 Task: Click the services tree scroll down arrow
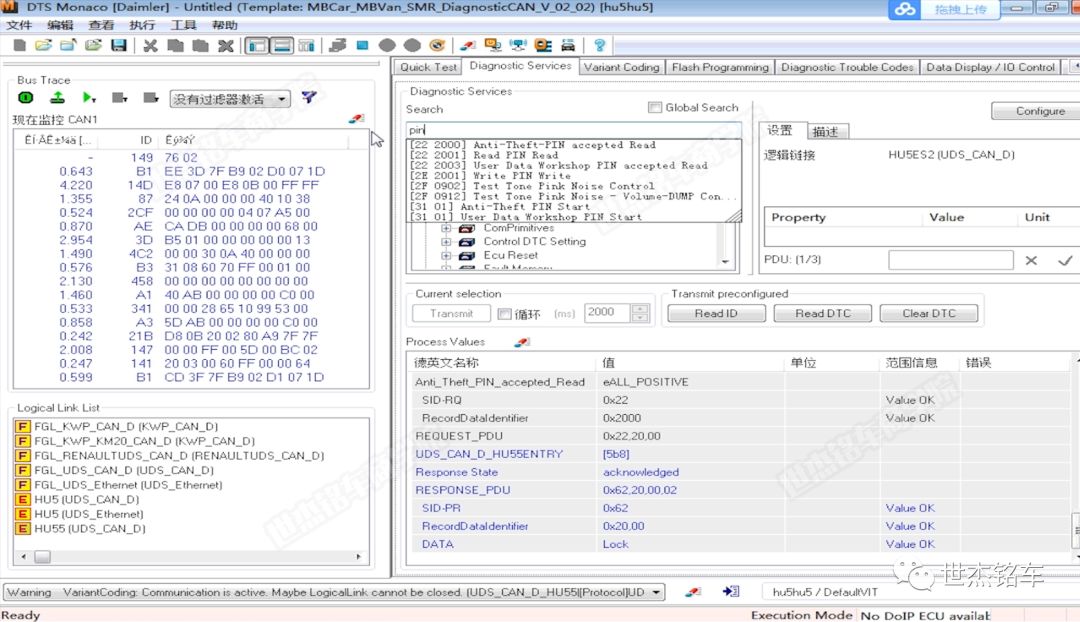click(x=725, y=262)
